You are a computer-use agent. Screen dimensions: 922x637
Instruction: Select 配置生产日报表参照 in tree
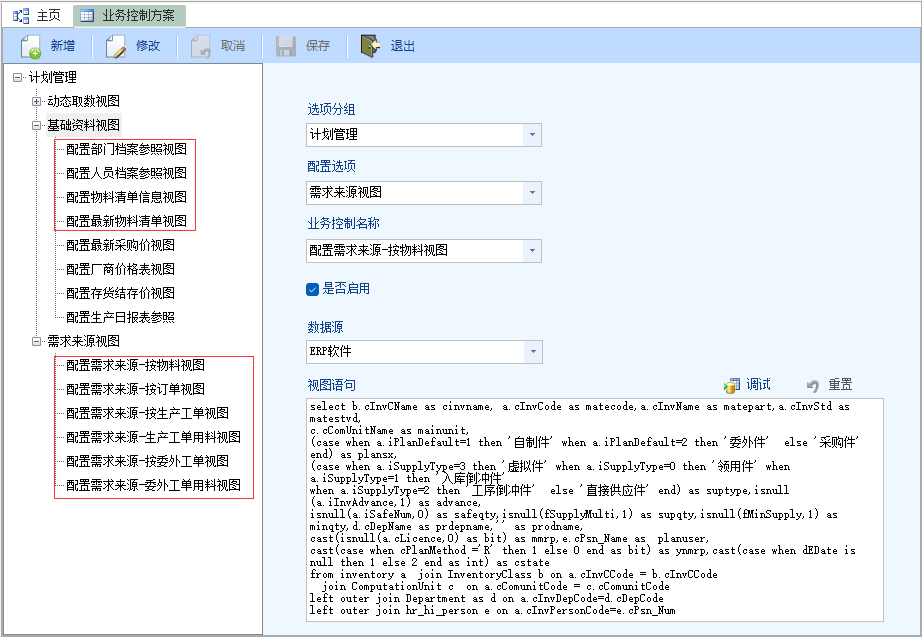coord(120,317)
